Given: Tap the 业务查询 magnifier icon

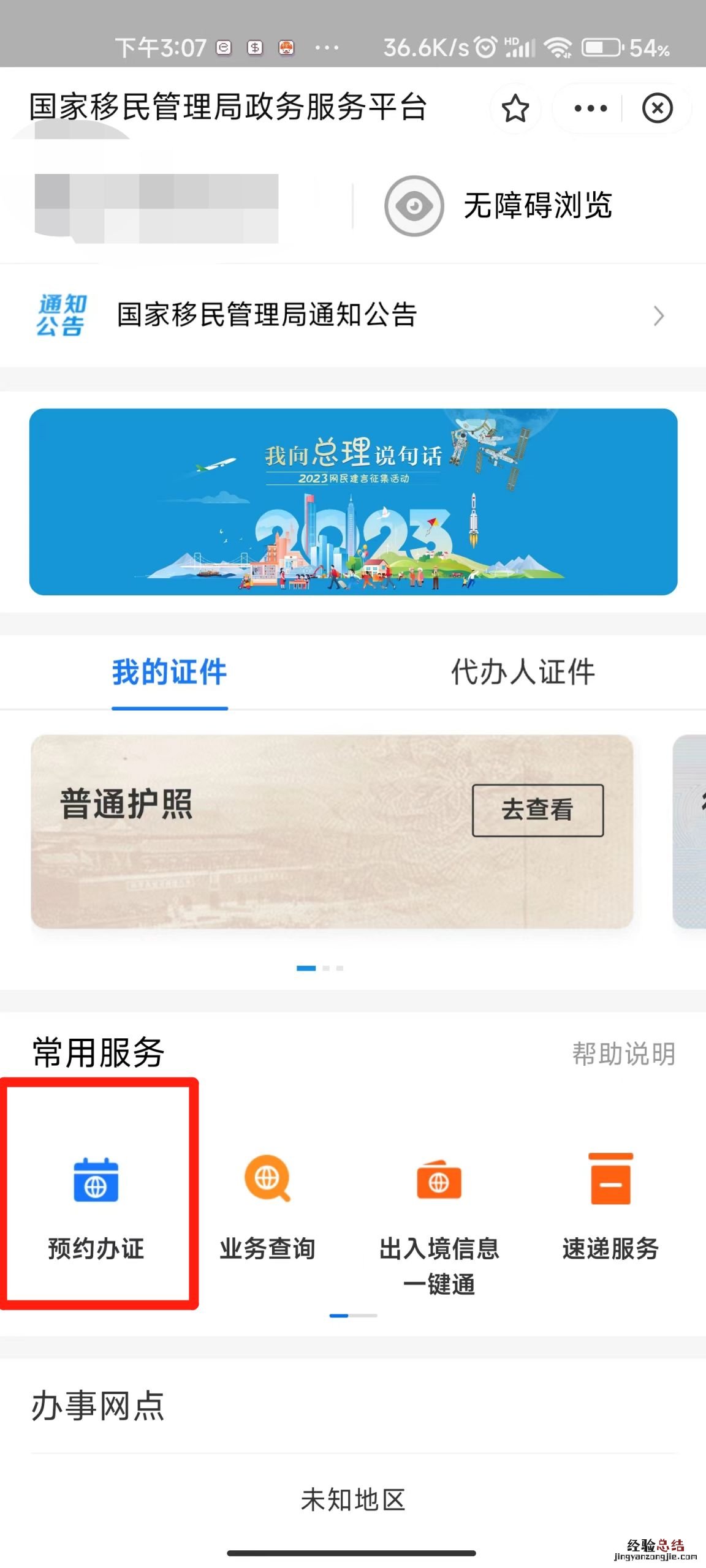Looking at the screenshot, I should coord(267,1178).
